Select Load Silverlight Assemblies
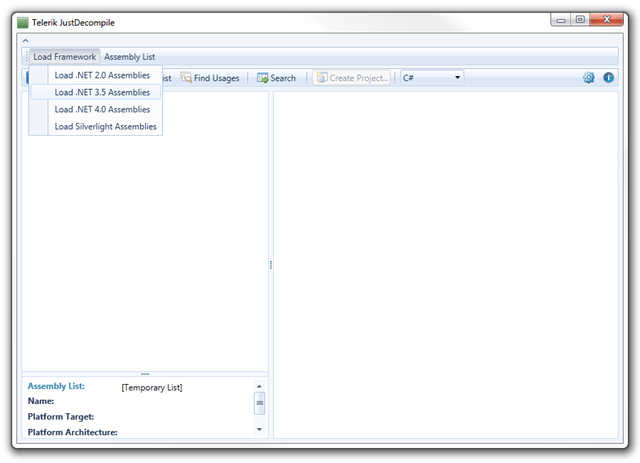Viewport: 640px width, 463px height. [96, 127]
